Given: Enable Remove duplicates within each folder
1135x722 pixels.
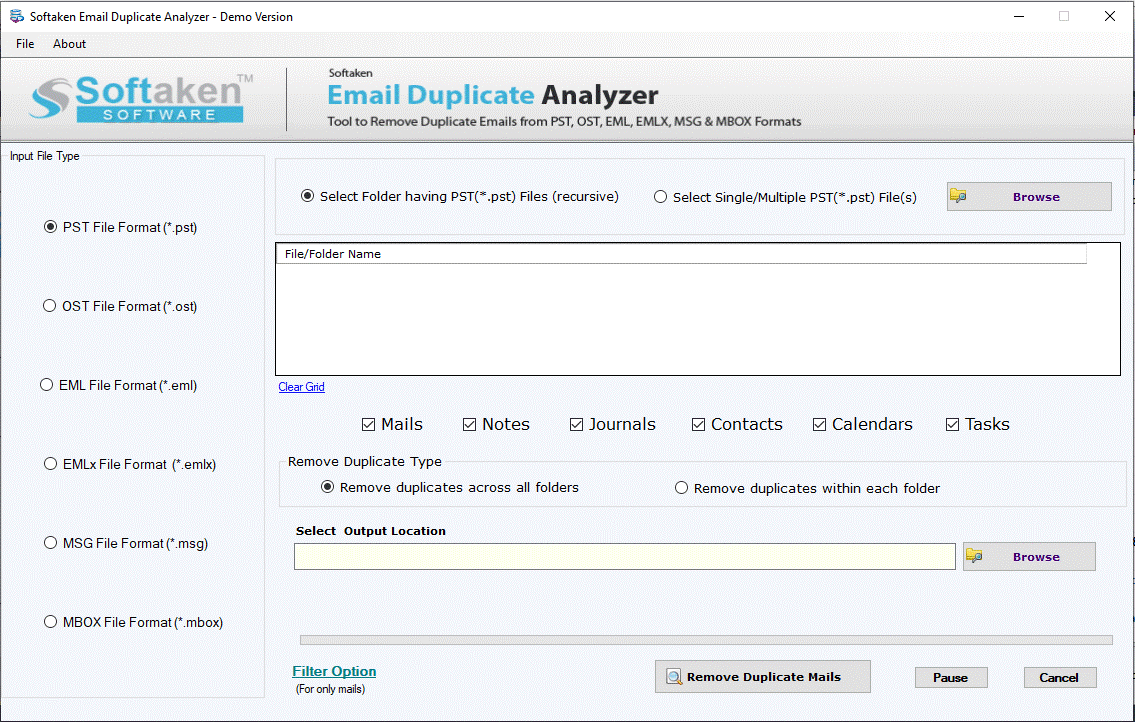Looking at the screenshot, I should tap(681, 487).
